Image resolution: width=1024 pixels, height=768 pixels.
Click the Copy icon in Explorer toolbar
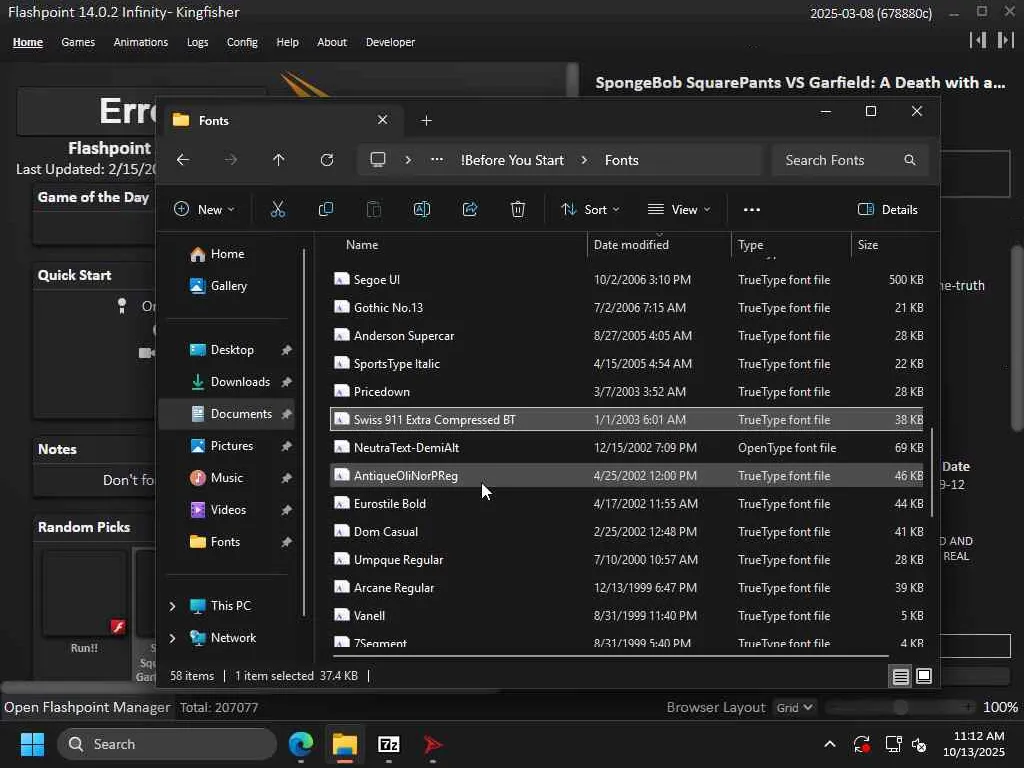point(325,210)
